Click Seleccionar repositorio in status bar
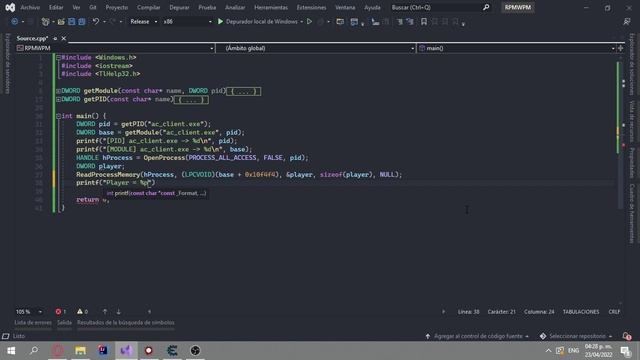640x360 pixels. pos(576,336)
